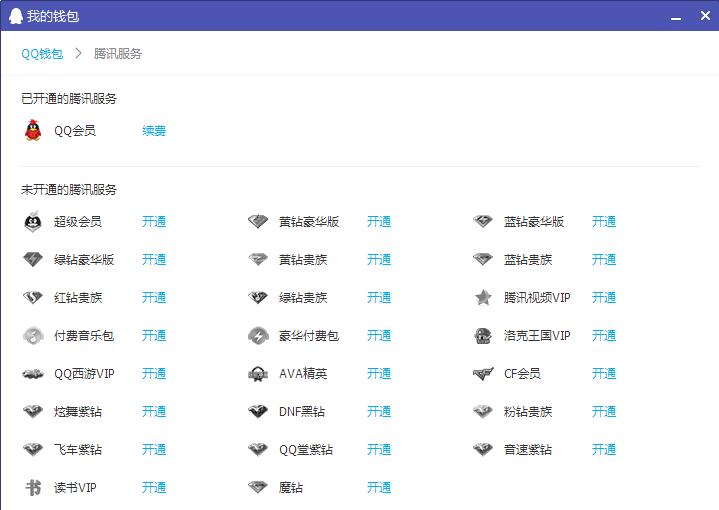Screen dimensions: 719x510
Task: Click the 洛克王国VIP character icon
Action: coord(483,336)
